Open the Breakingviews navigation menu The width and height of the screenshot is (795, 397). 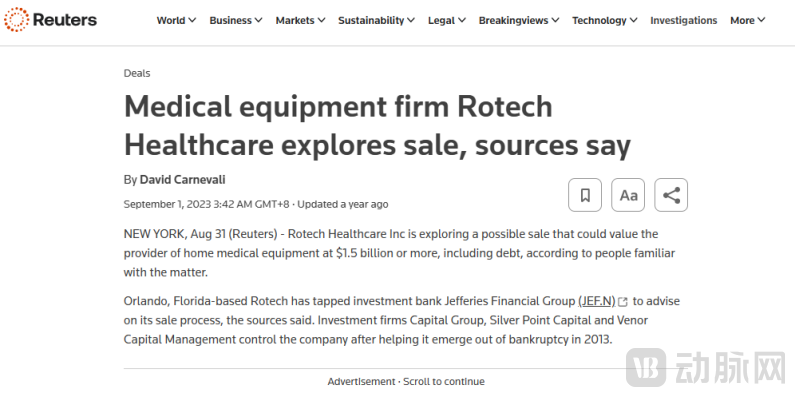tap(519, 20)
